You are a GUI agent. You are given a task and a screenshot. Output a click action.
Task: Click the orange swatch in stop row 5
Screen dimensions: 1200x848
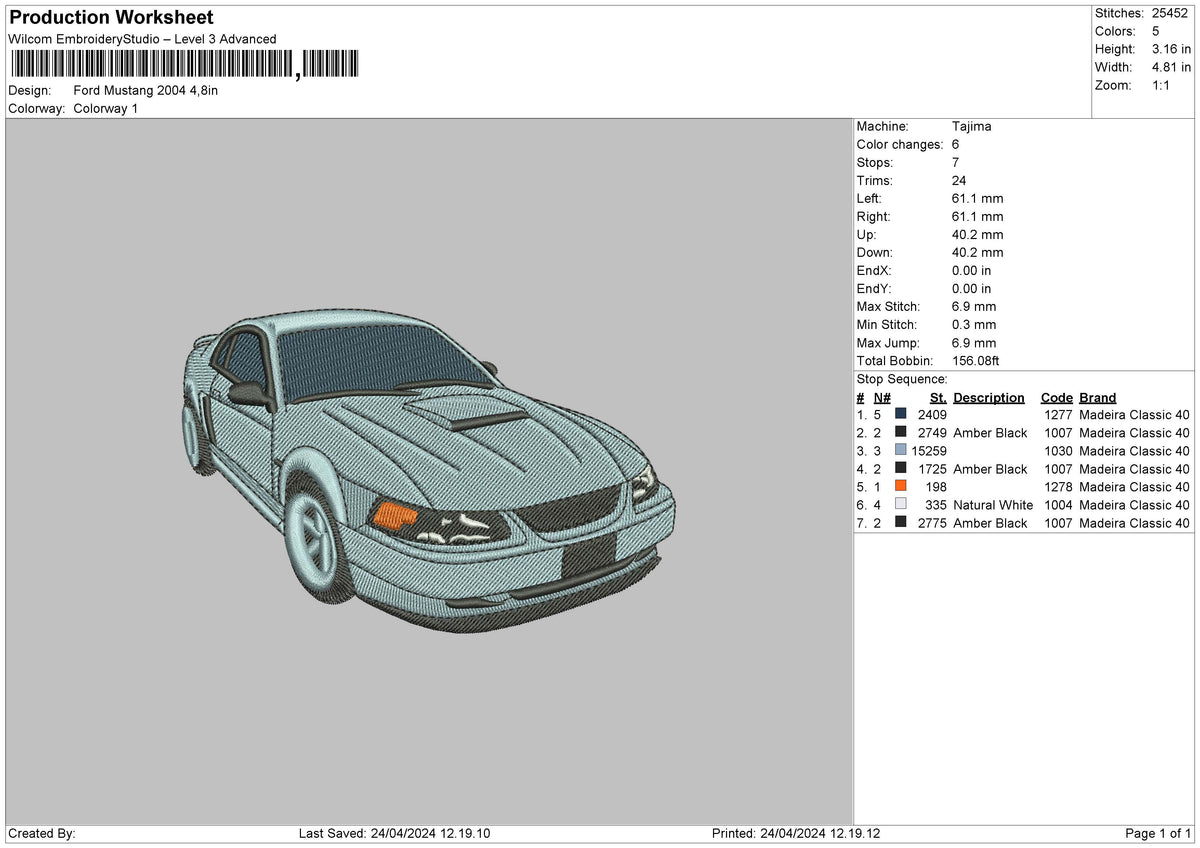(x=901, y=486)
